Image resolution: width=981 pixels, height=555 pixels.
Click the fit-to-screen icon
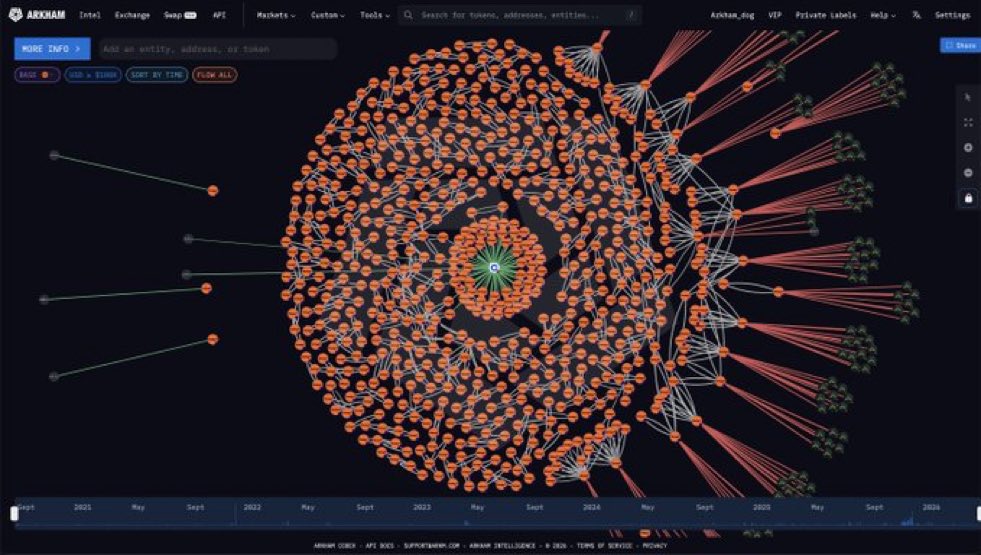point(968,123)
